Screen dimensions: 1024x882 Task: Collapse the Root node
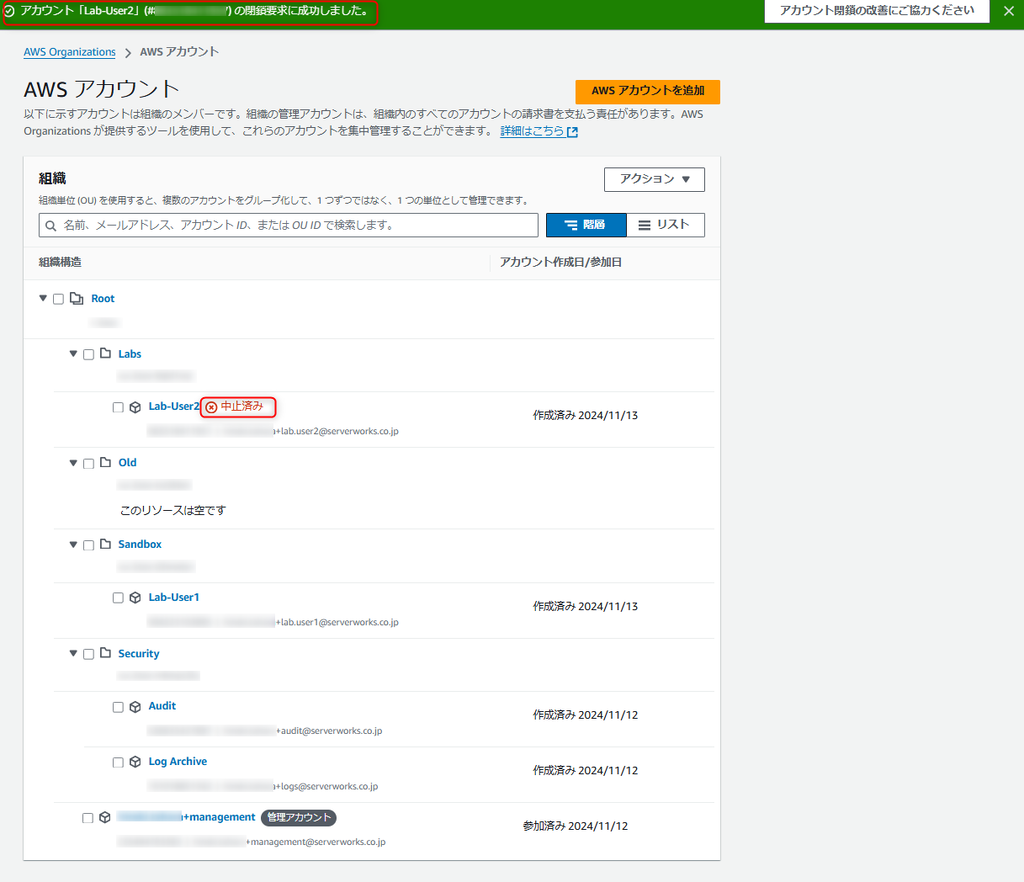click(43, 298)
